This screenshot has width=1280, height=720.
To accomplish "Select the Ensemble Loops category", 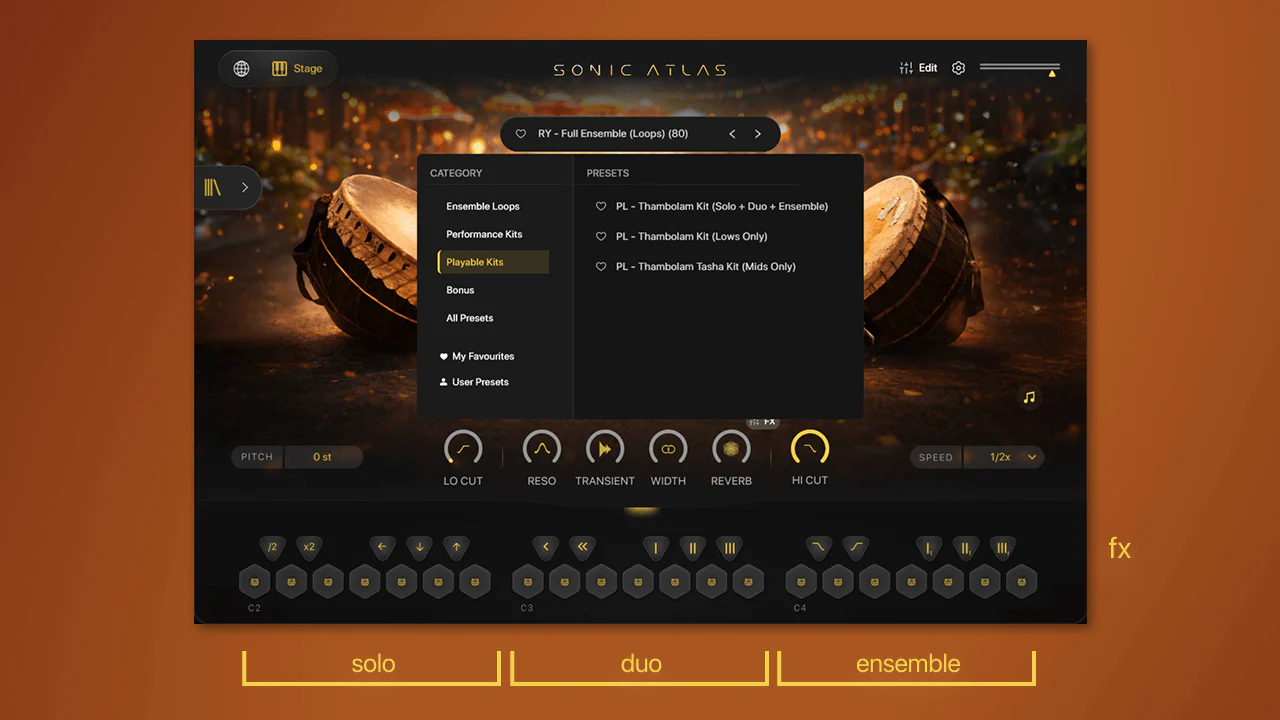I will click(483, 206).
